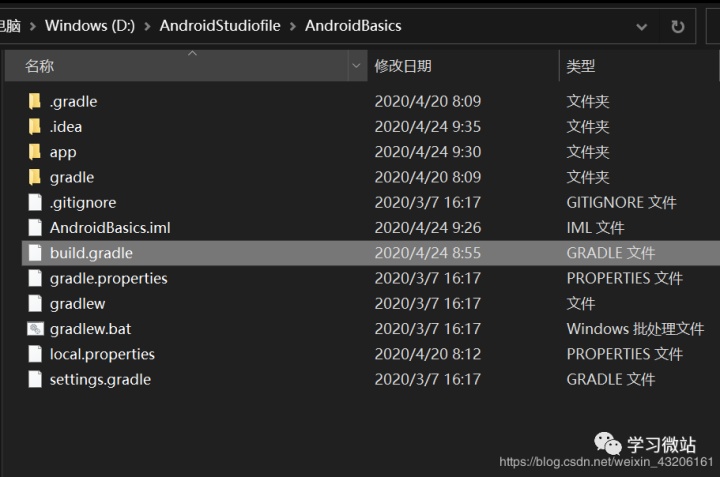This screenshot has width=720, height=477.
Task: Click the gradle.properties file icon
Action: coord(35,278)
